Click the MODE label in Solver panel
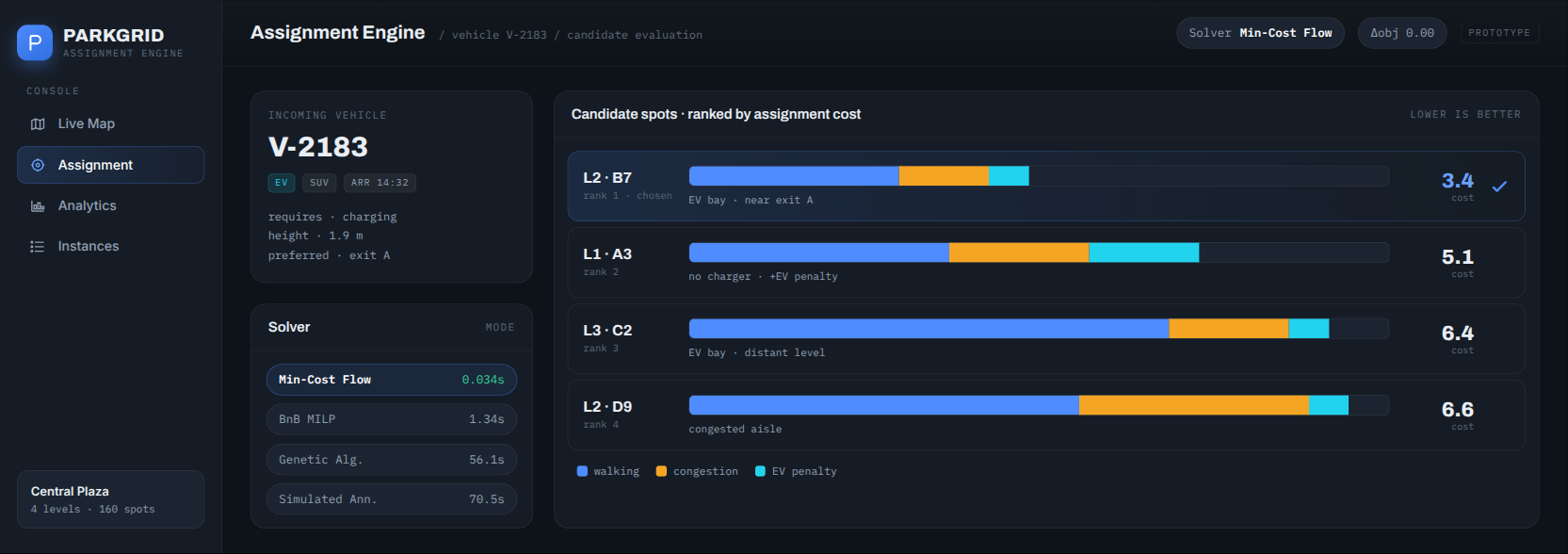 click(500, 328)
